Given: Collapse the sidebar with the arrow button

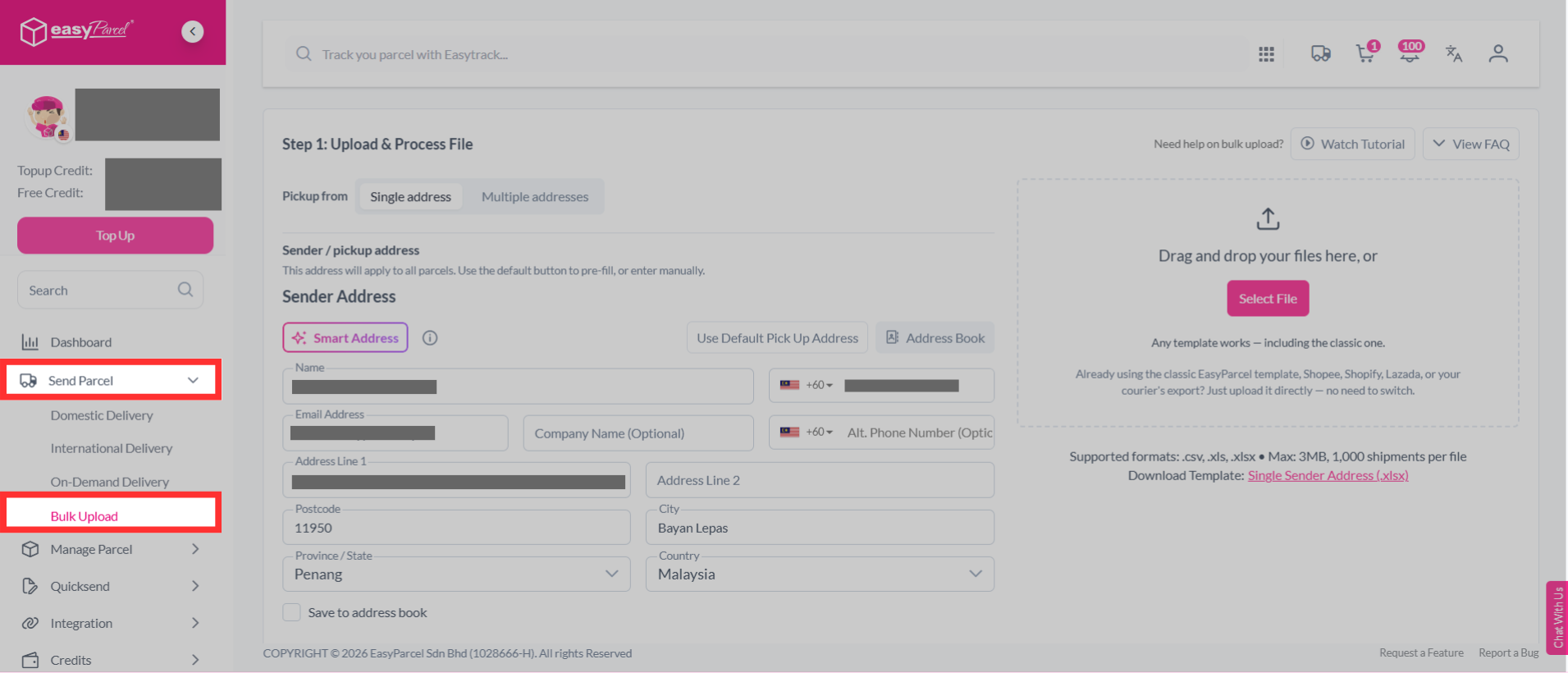Looking at the screenshot, I should [x=193, y=31].
